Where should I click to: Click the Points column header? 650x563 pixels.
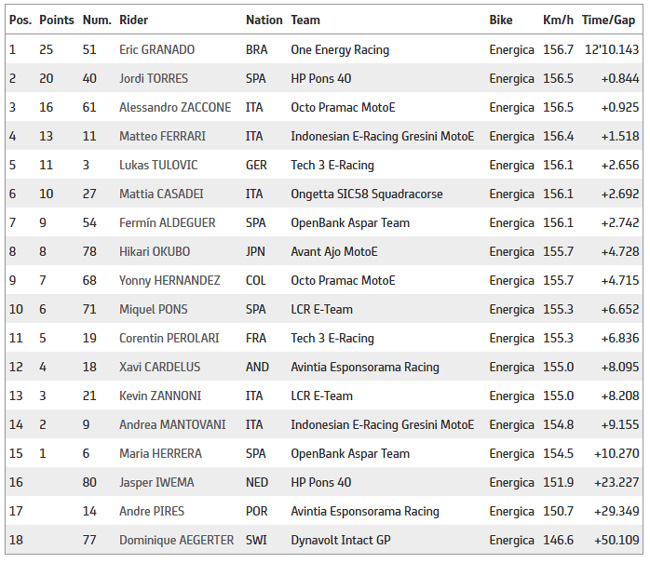tap(56, 20)
